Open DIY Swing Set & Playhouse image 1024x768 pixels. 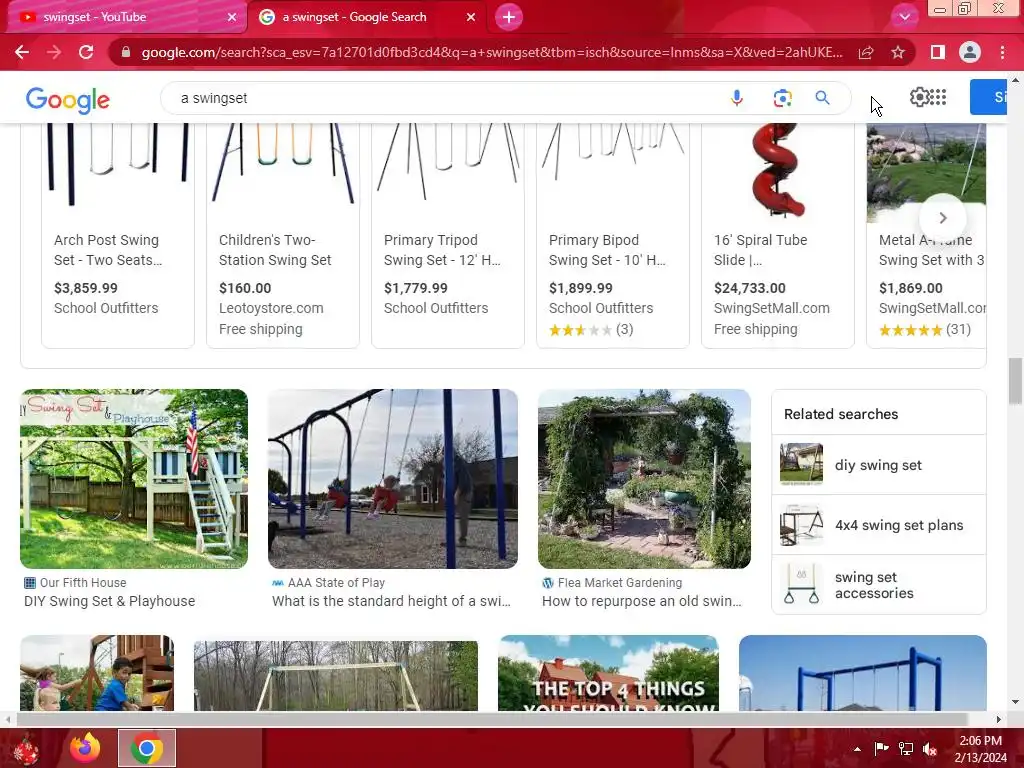tap(134, 479)
